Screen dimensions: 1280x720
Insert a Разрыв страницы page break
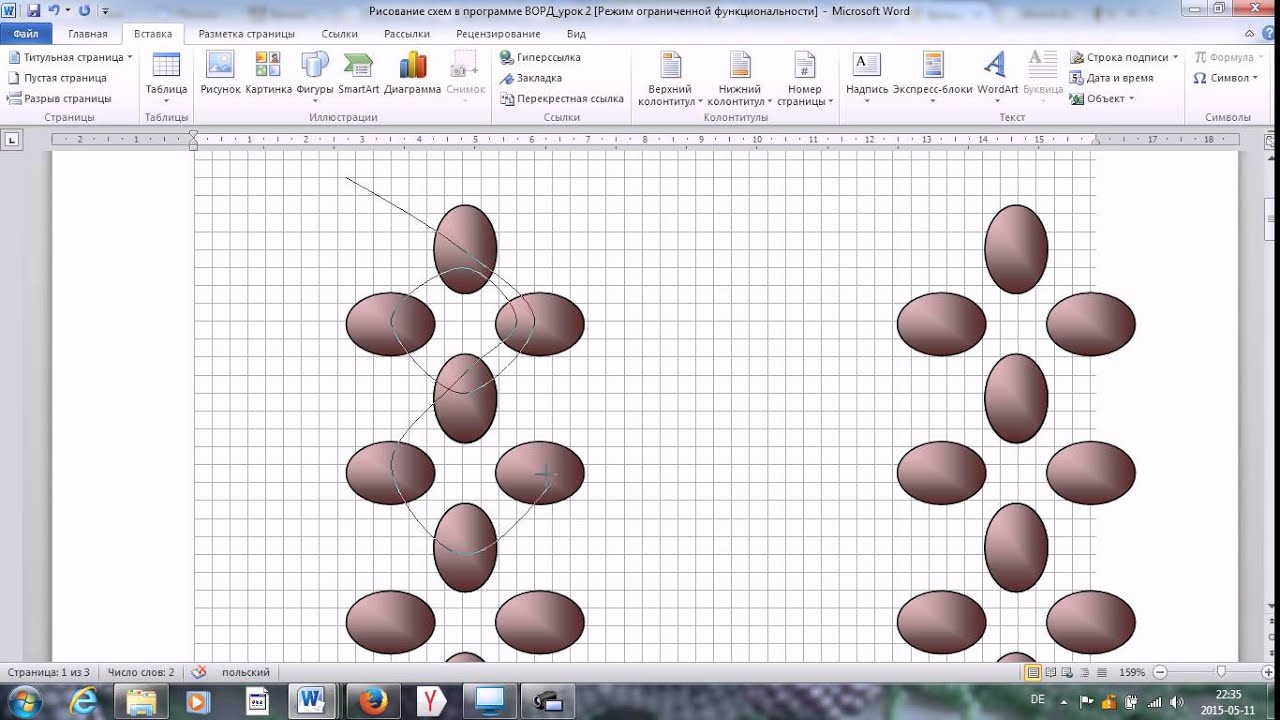[x=60, y=98]
